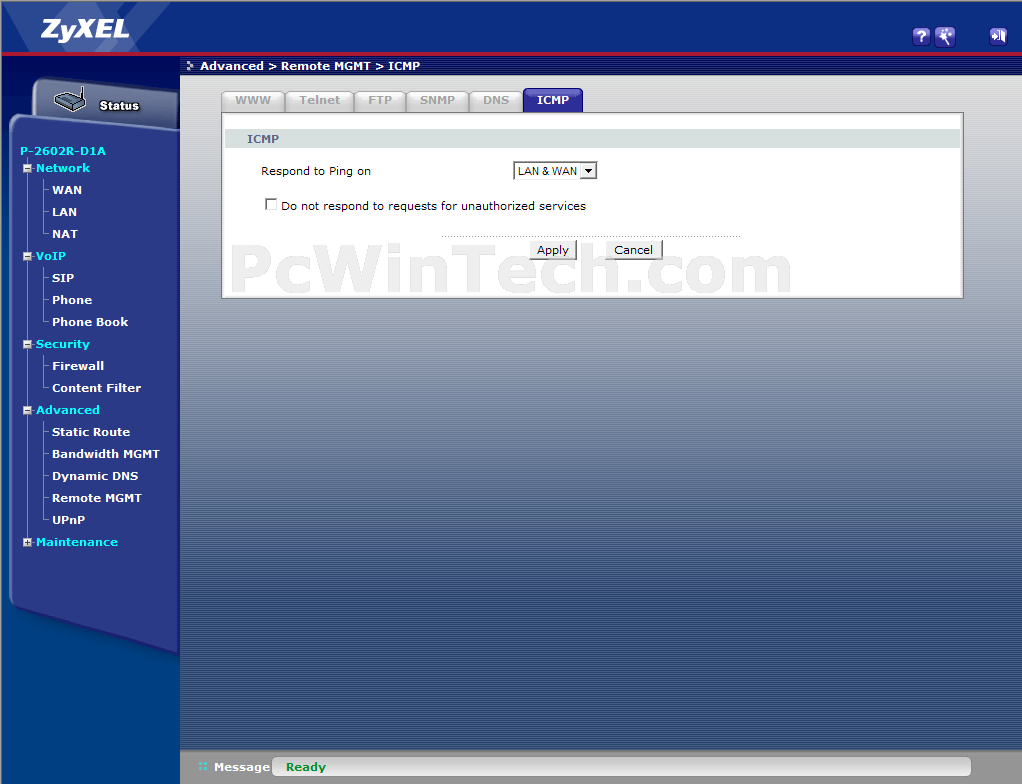The width and height of the screenshot is (1022, 784).
Task: Open the Status router icon
Action: (x=70, y=100)
